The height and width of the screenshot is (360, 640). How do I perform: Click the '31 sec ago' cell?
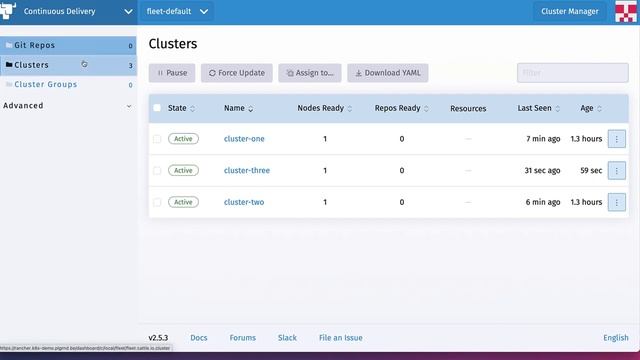point(542,171)
